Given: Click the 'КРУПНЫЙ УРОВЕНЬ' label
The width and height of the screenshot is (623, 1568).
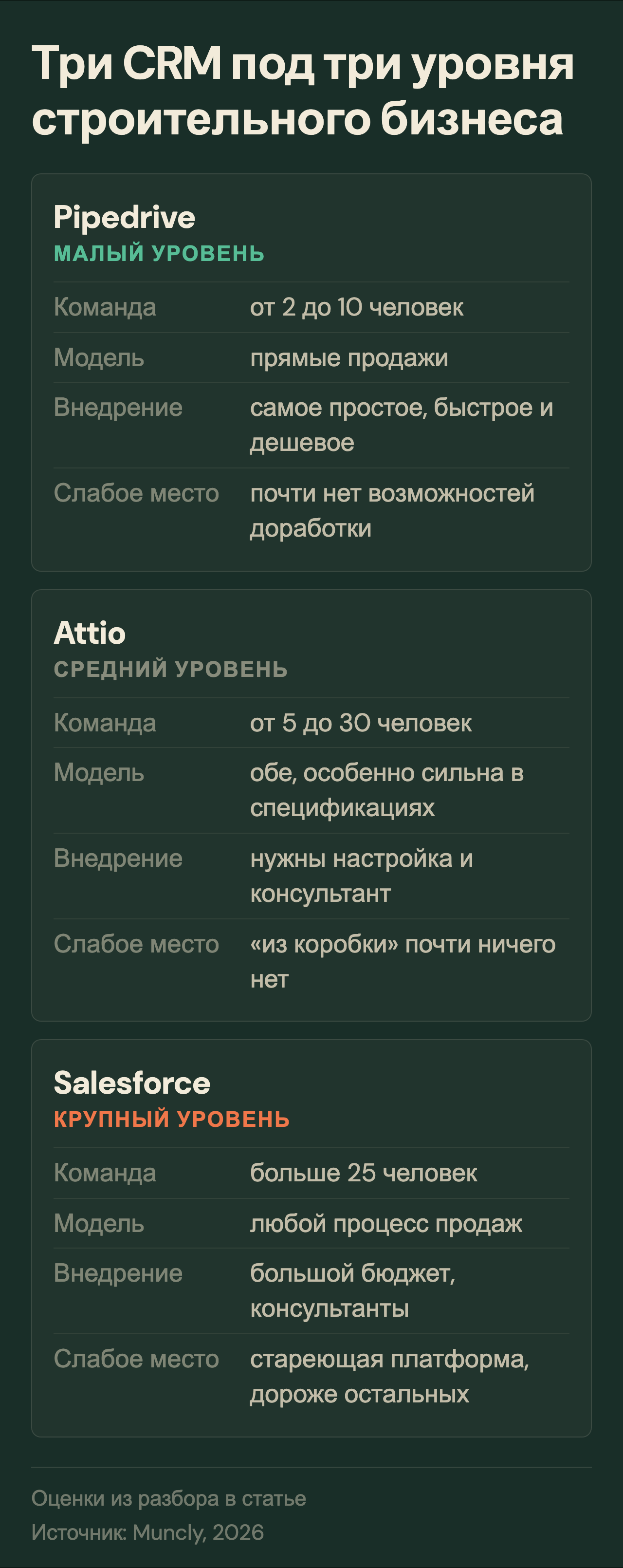Looking at the screenshot, I should [x=171, y=1119].
